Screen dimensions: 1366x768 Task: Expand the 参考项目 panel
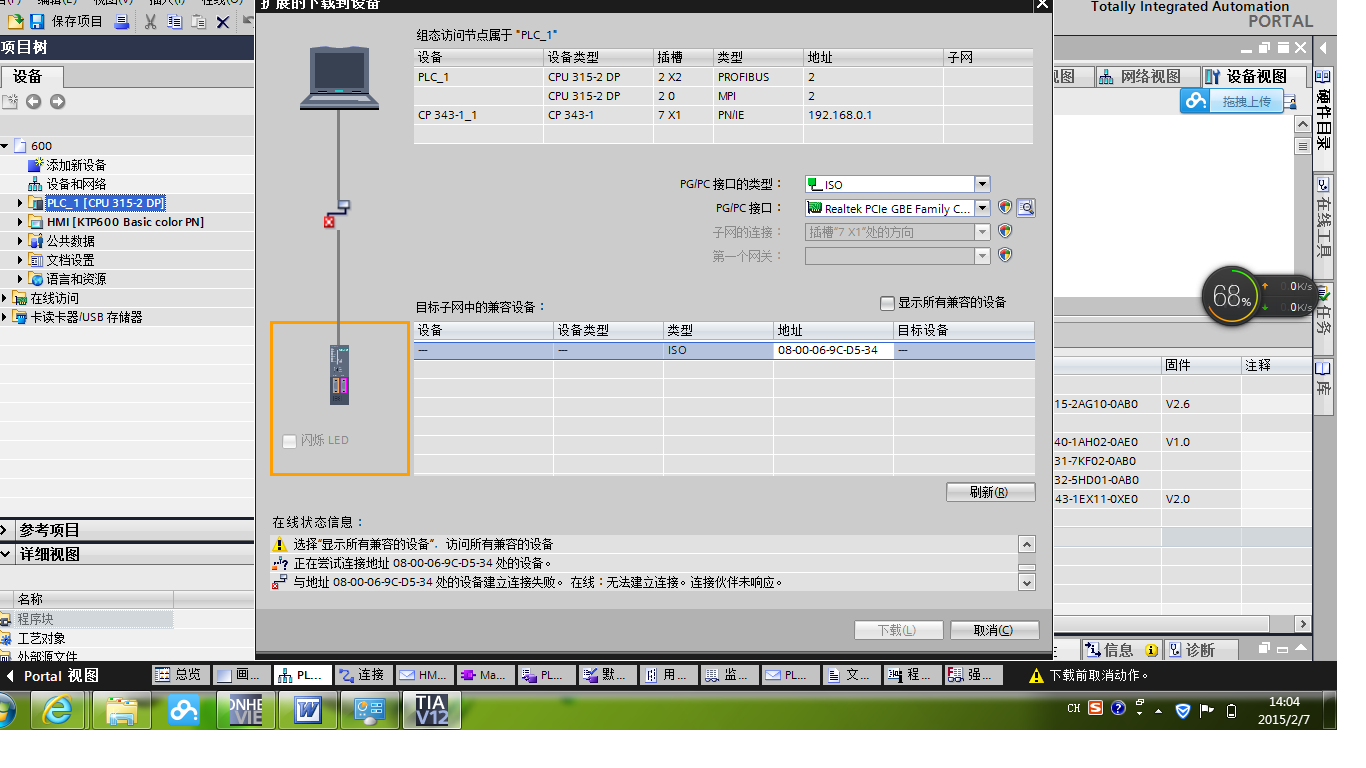pyautogui.click(x=5, y=530)
